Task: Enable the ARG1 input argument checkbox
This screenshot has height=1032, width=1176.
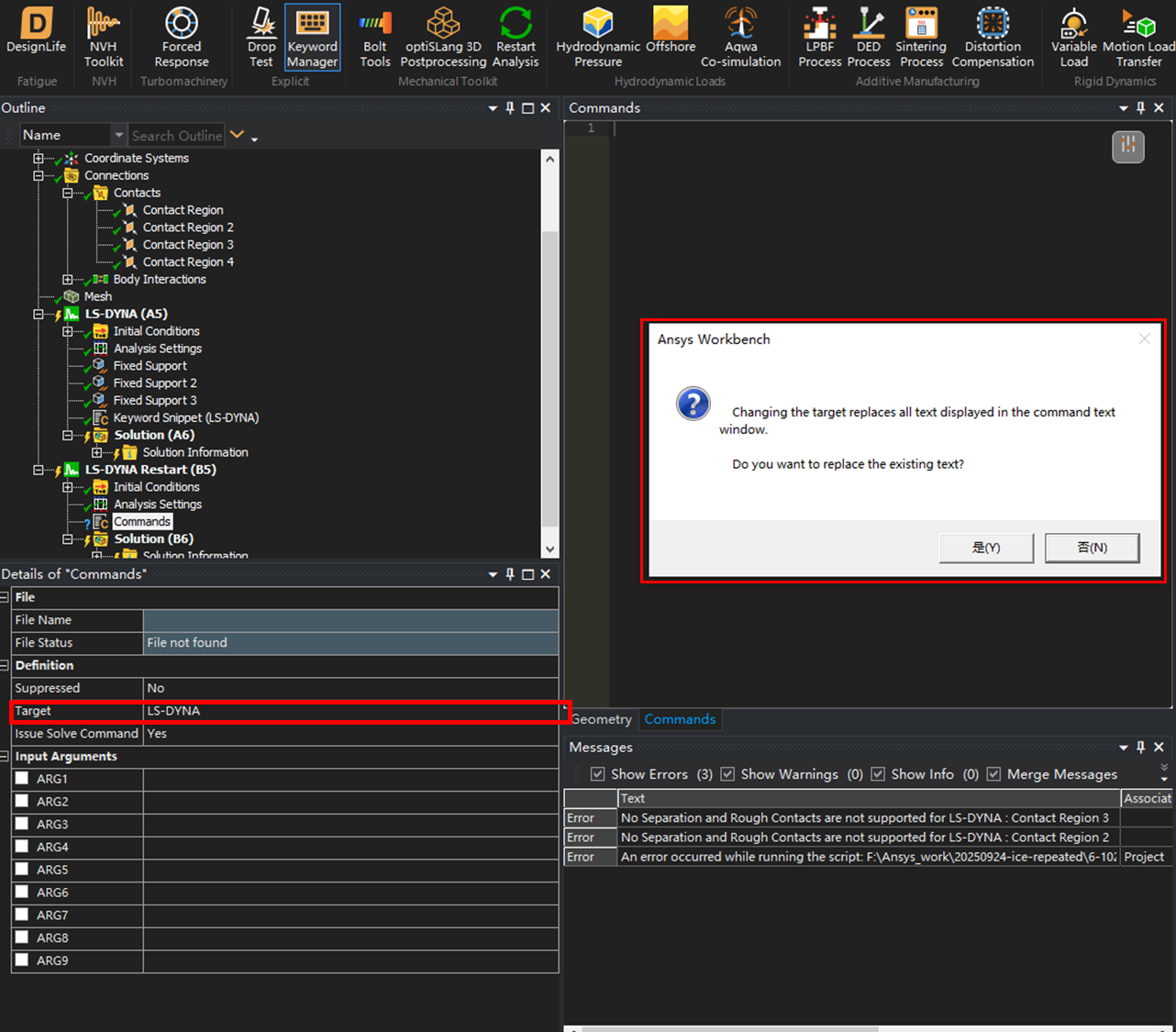Action: click(x=22, y=778)
